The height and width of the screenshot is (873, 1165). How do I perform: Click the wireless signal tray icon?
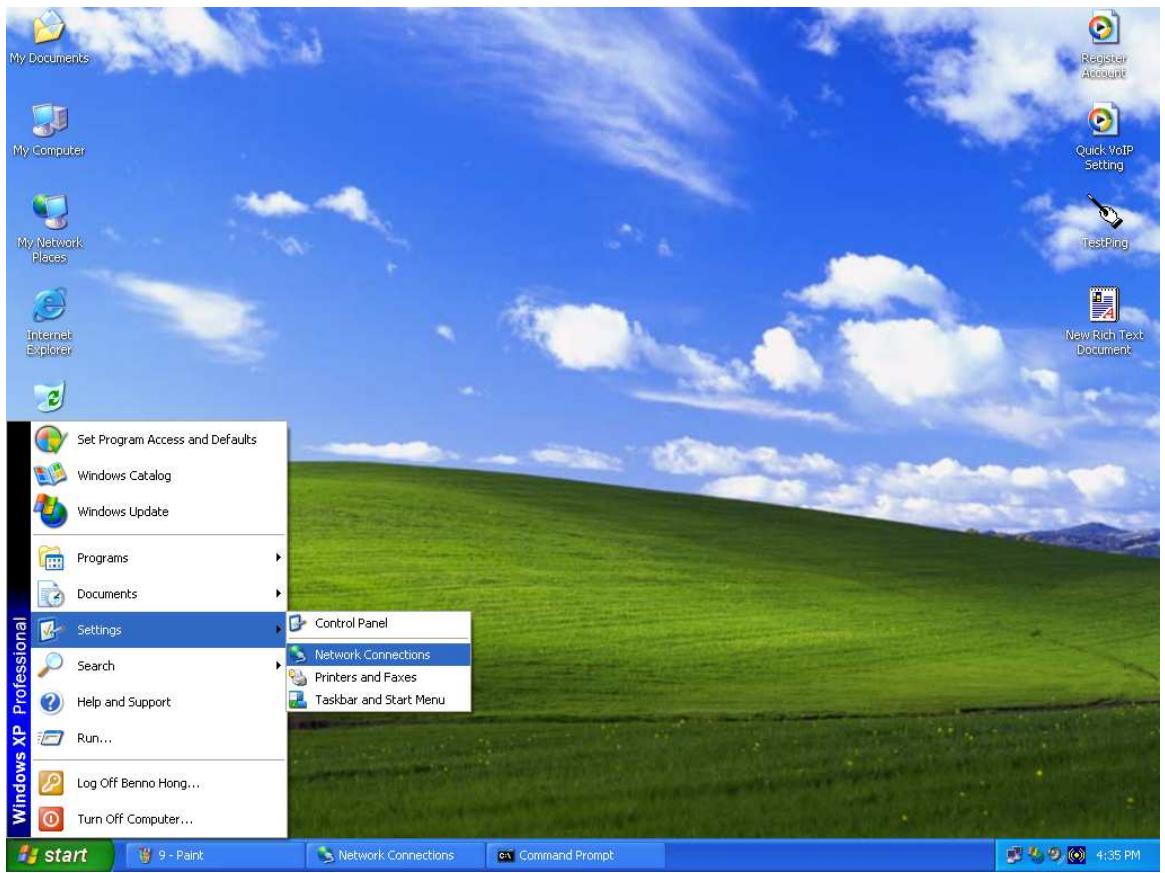point(1076,855)
